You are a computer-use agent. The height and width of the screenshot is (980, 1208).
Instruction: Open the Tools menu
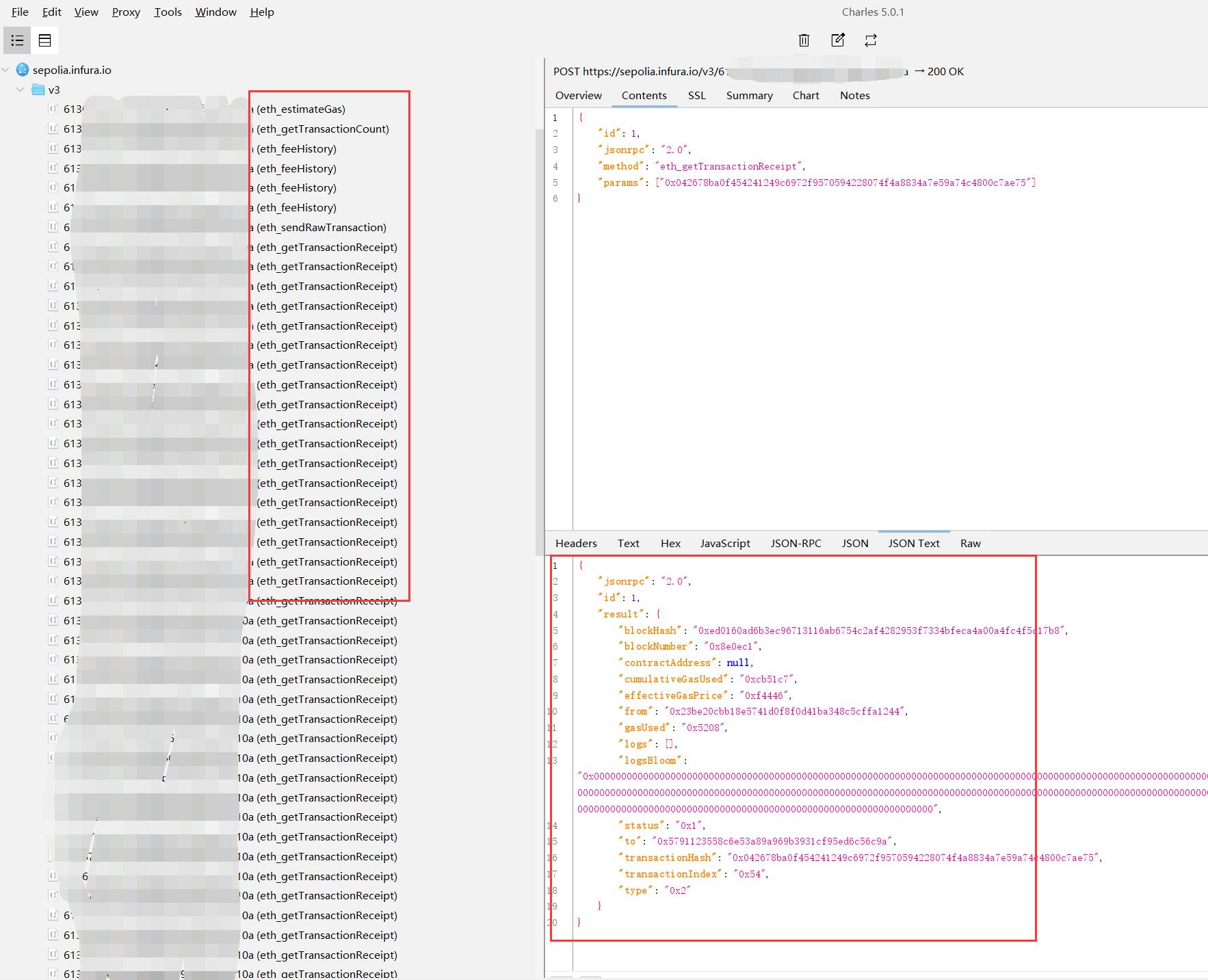coord(168,12)
